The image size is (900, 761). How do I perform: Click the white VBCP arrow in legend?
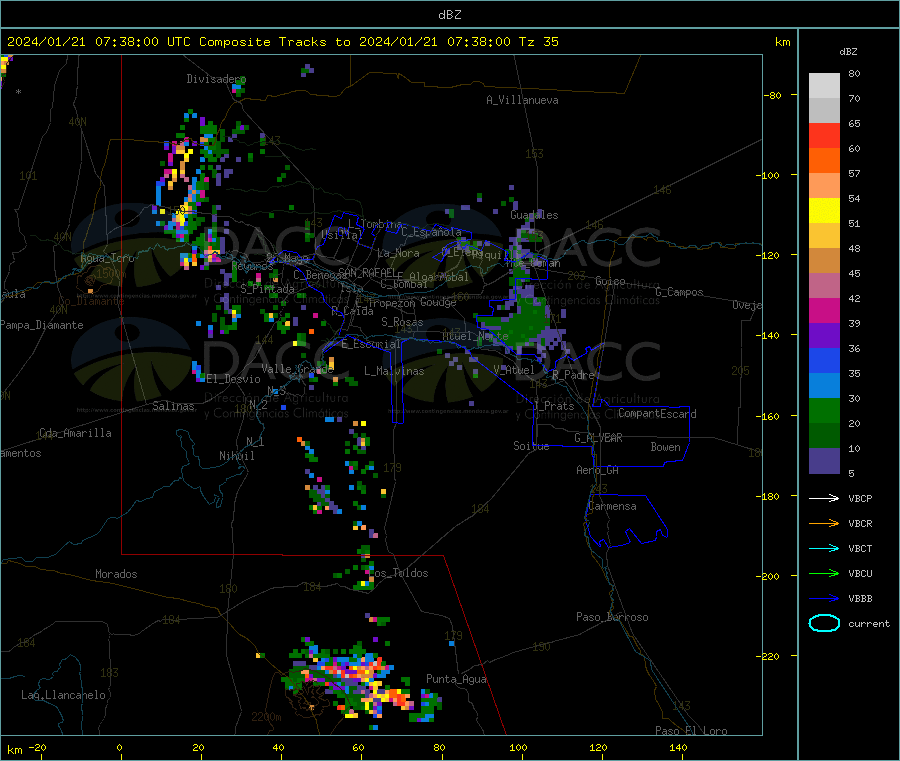point(824,498)
